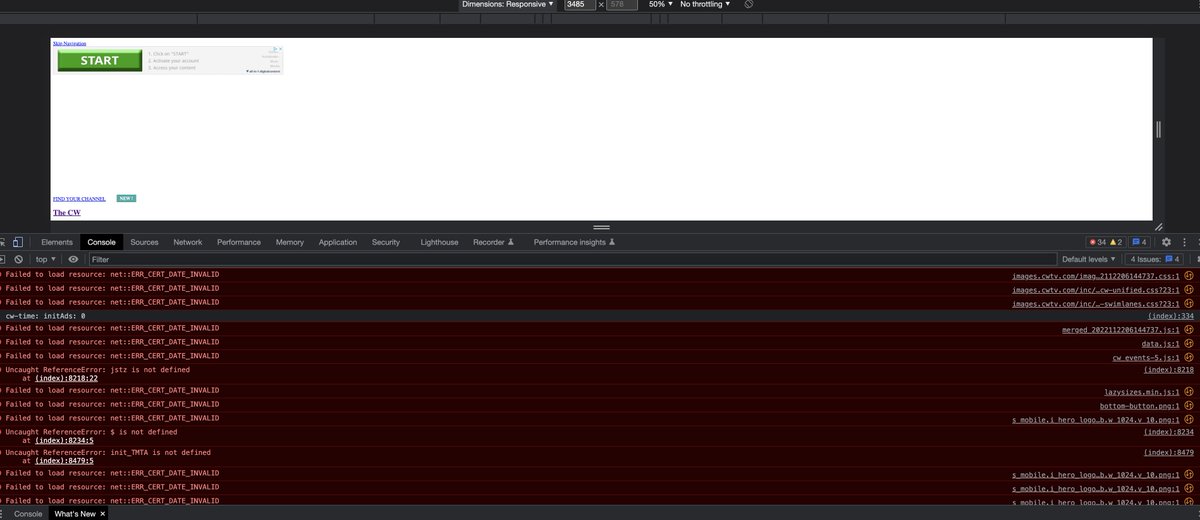Screen dimensions: 1200x520
Task: Click the FIND YOUR CHANNEL link
Action: click(79, 199)
